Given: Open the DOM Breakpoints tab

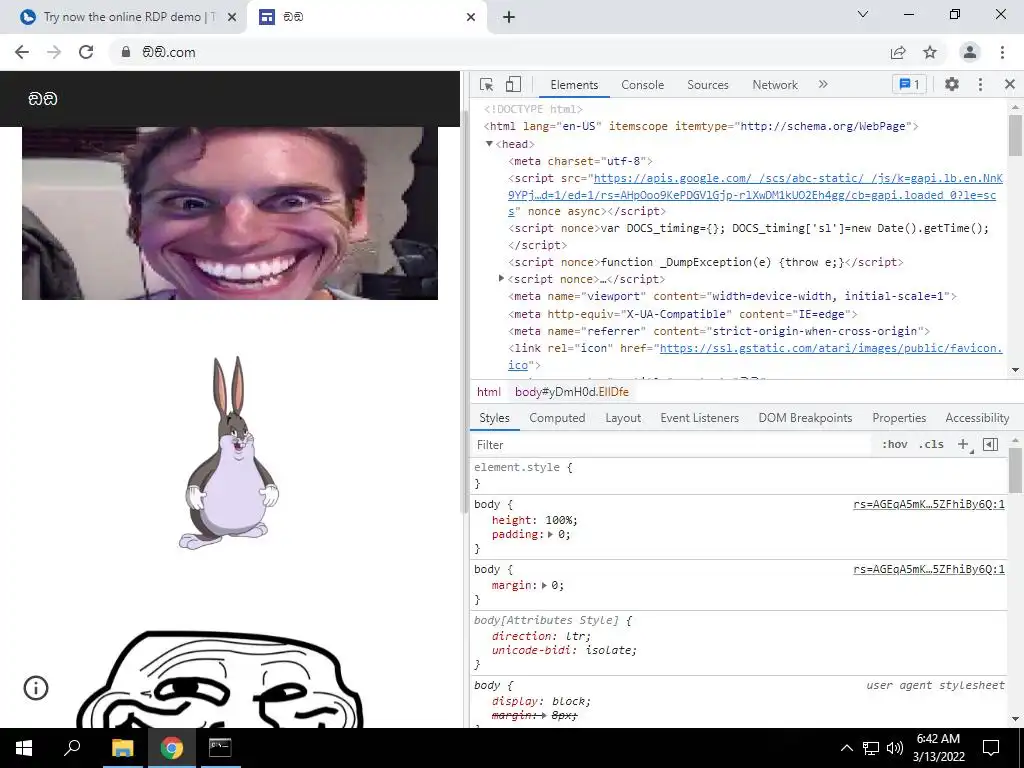Looking at the screenshot, I should [x=805, y=418].
